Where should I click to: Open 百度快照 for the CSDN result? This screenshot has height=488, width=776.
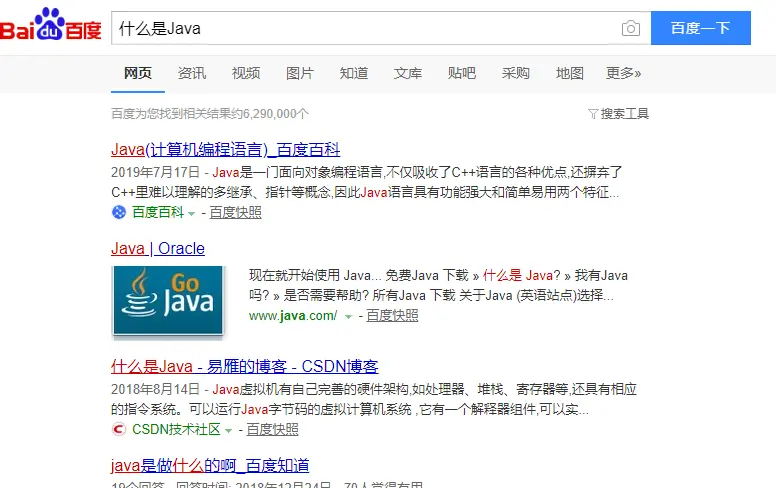pyautogui.click(x=273, y=429)
